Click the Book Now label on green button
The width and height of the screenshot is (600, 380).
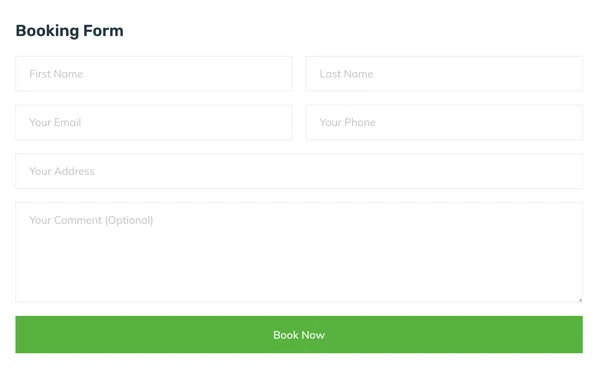pos(299,335)
